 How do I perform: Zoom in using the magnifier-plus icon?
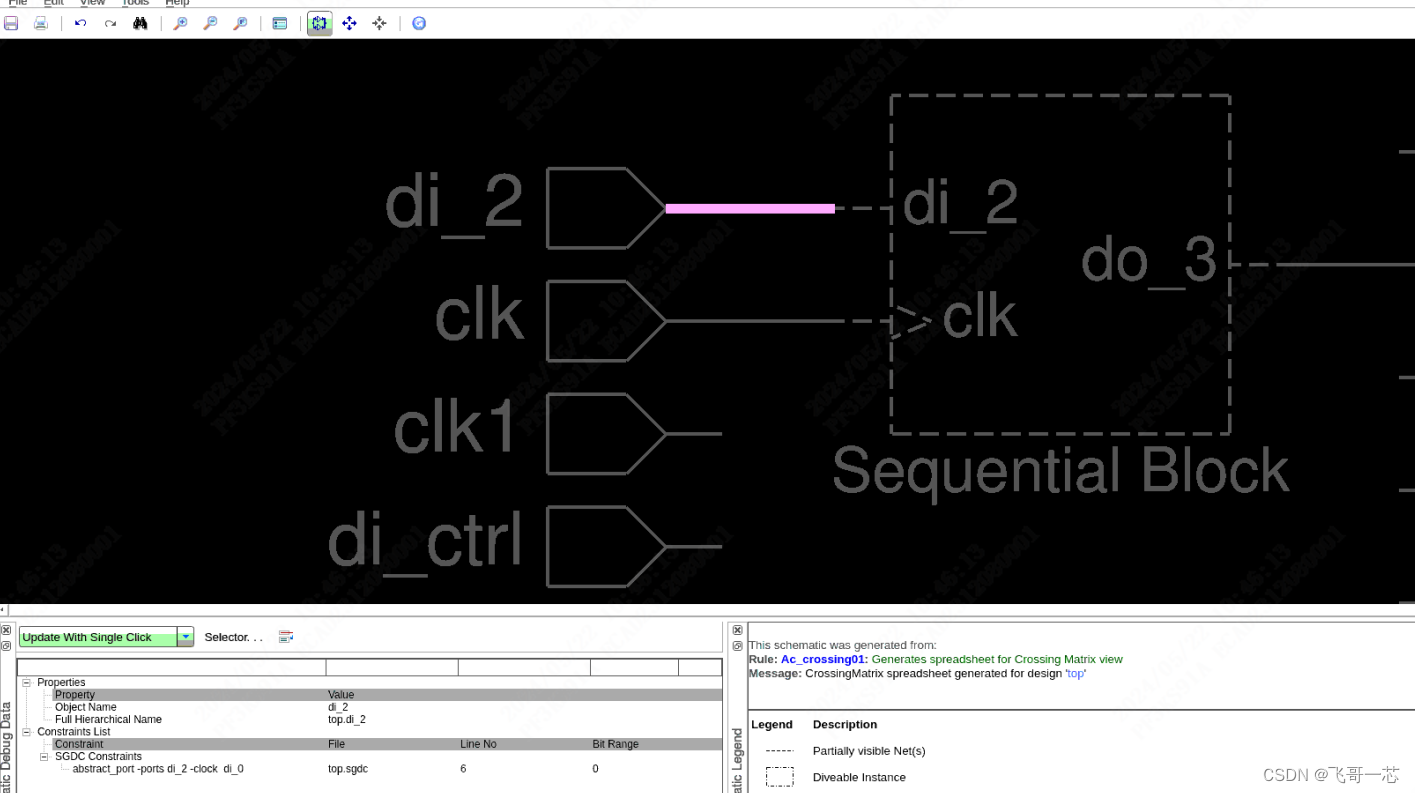click(180, 23)
